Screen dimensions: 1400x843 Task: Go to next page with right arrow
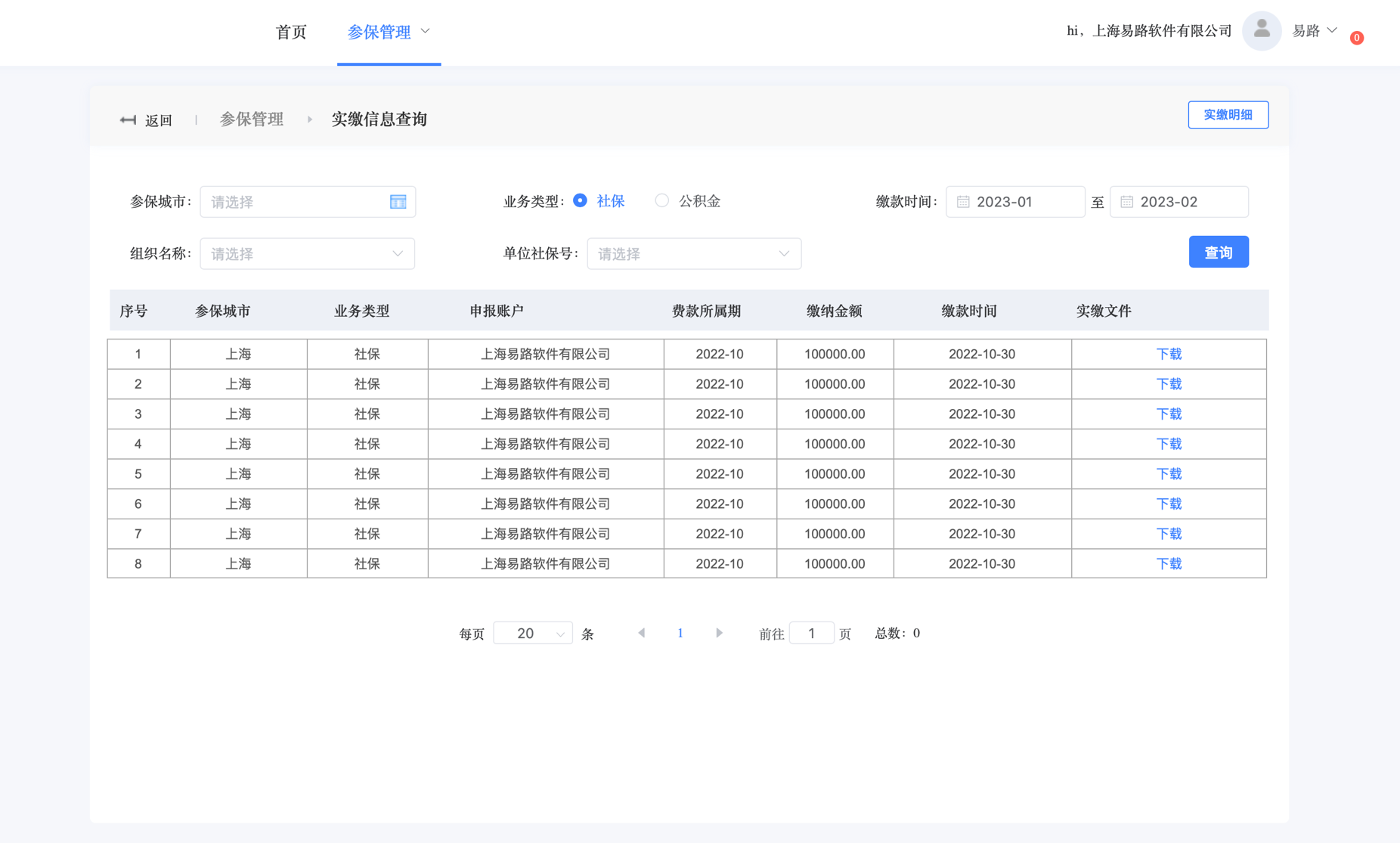click(x=719, y=633)
